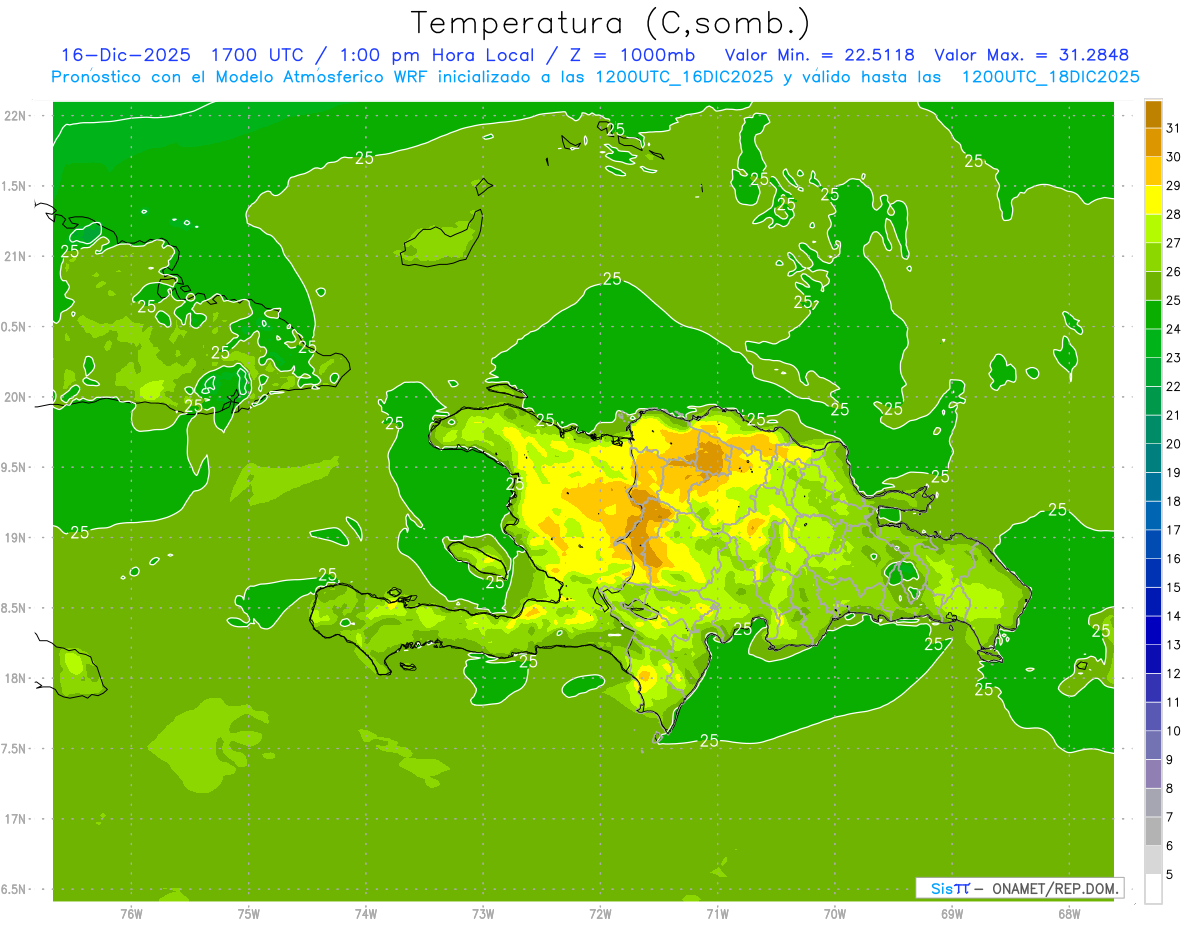Click the legend value 31
This screenshot has width=1200, height=927.
click(x=1174, y=128)
